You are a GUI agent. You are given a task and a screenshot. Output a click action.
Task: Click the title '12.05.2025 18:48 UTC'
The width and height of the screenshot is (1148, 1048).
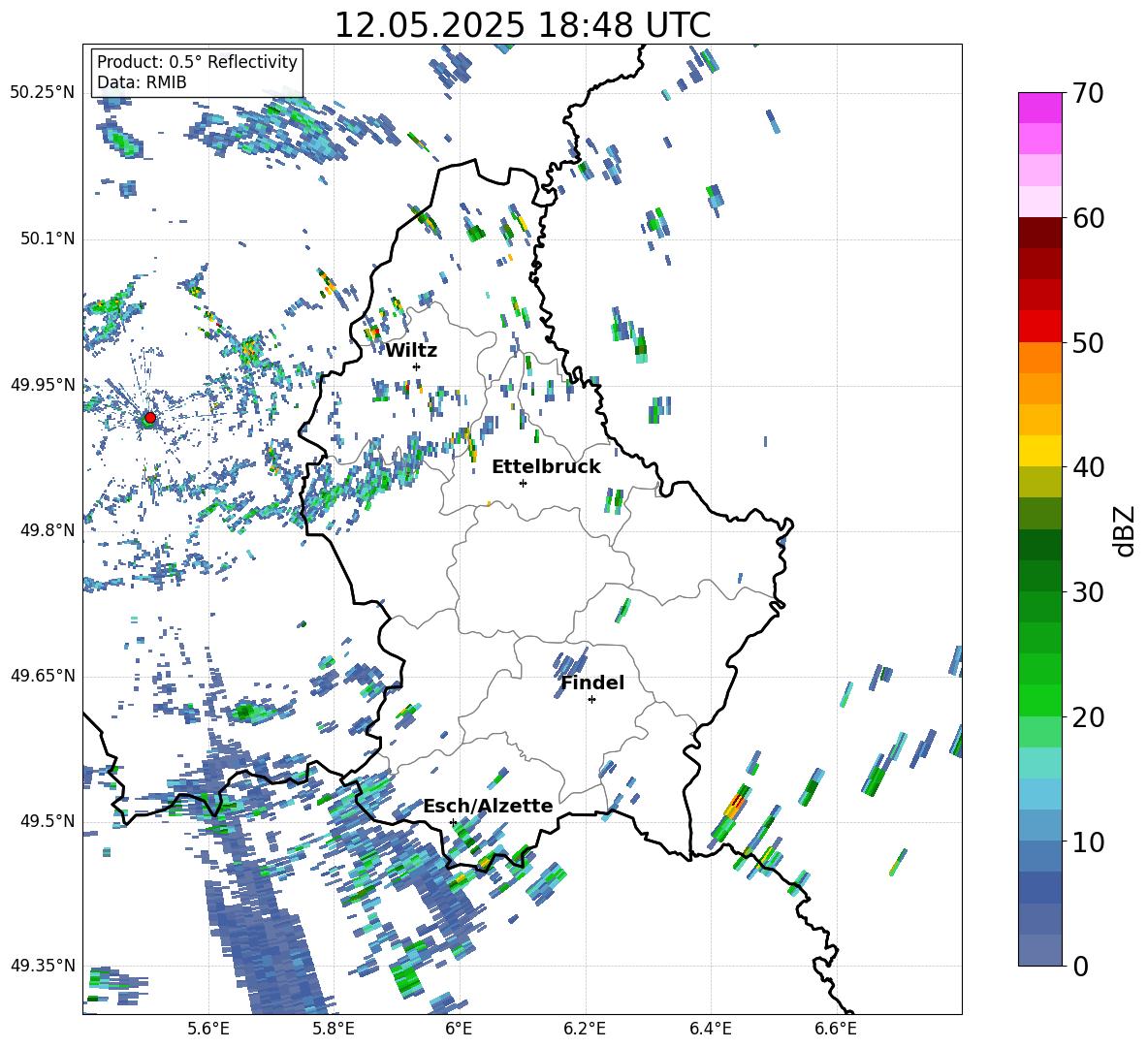pos(522,25)
